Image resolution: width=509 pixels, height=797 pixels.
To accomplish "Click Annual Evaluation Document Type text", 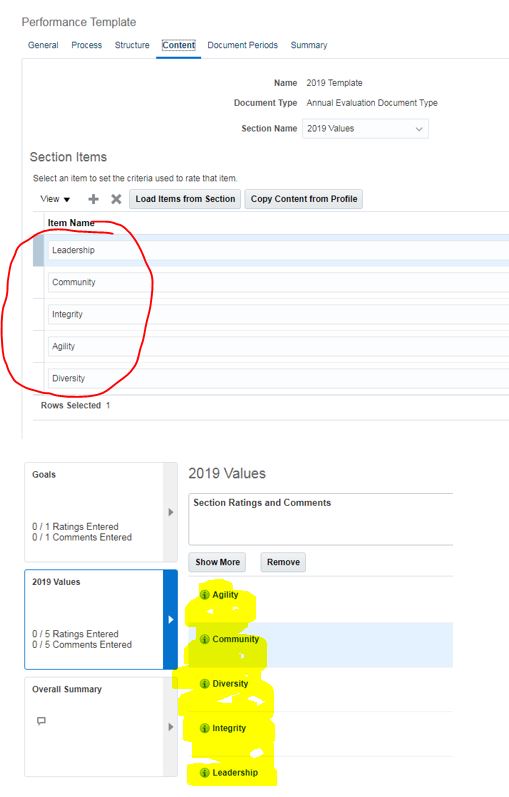I will 372,103.
